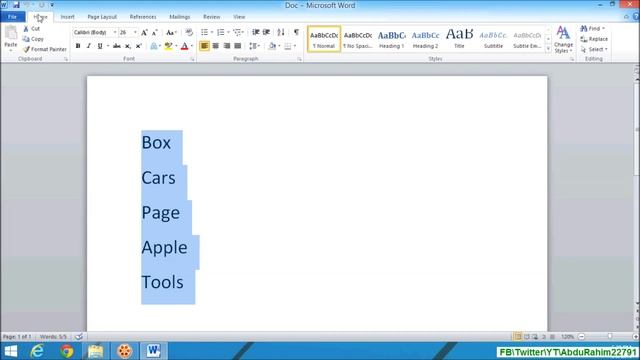Copy the selected text
640x360 pixels.
(x=33, y=39)
